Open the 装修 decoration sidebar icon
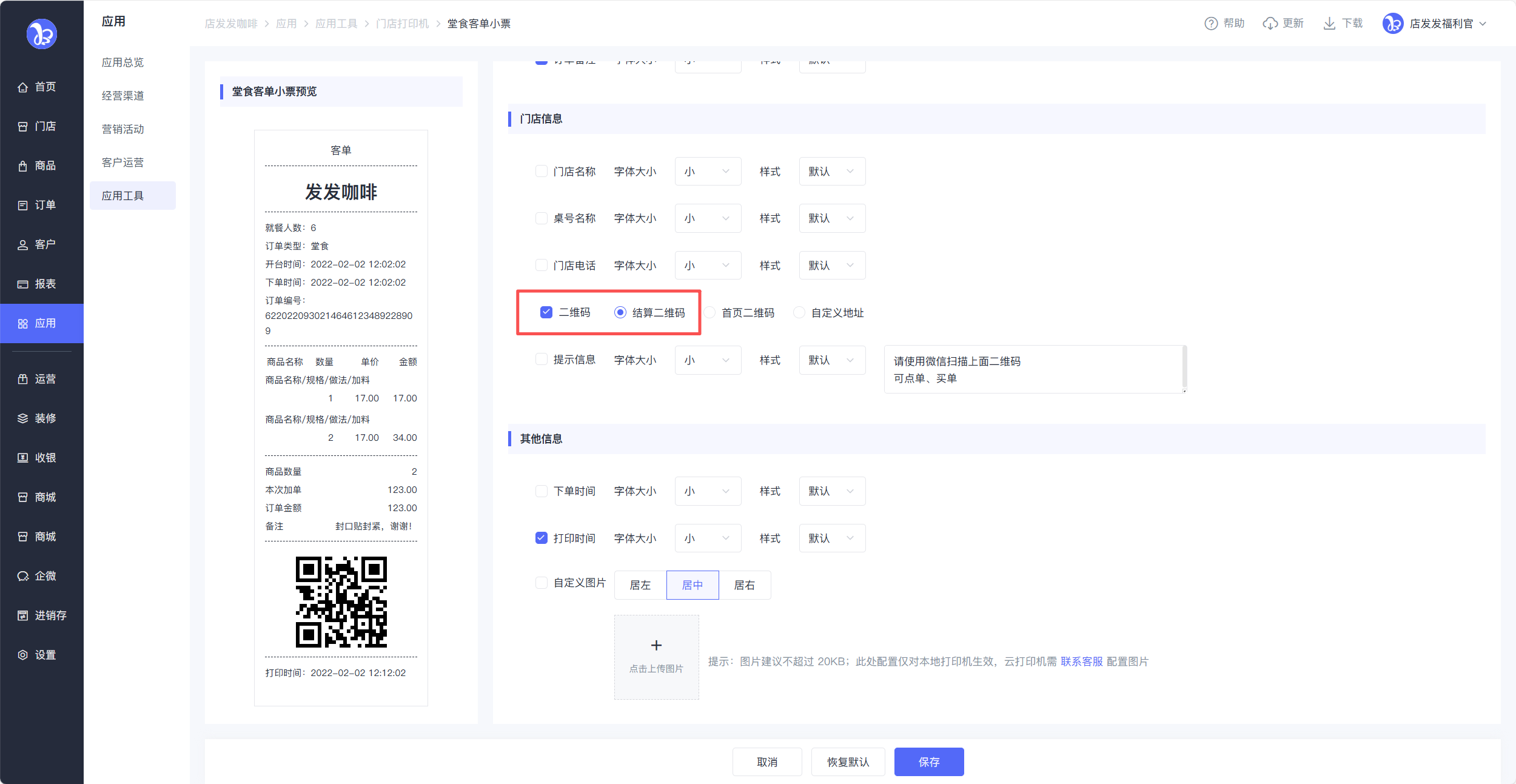Image resolution: width=1516 pixels, height=784 pixels. pos(23,418)
